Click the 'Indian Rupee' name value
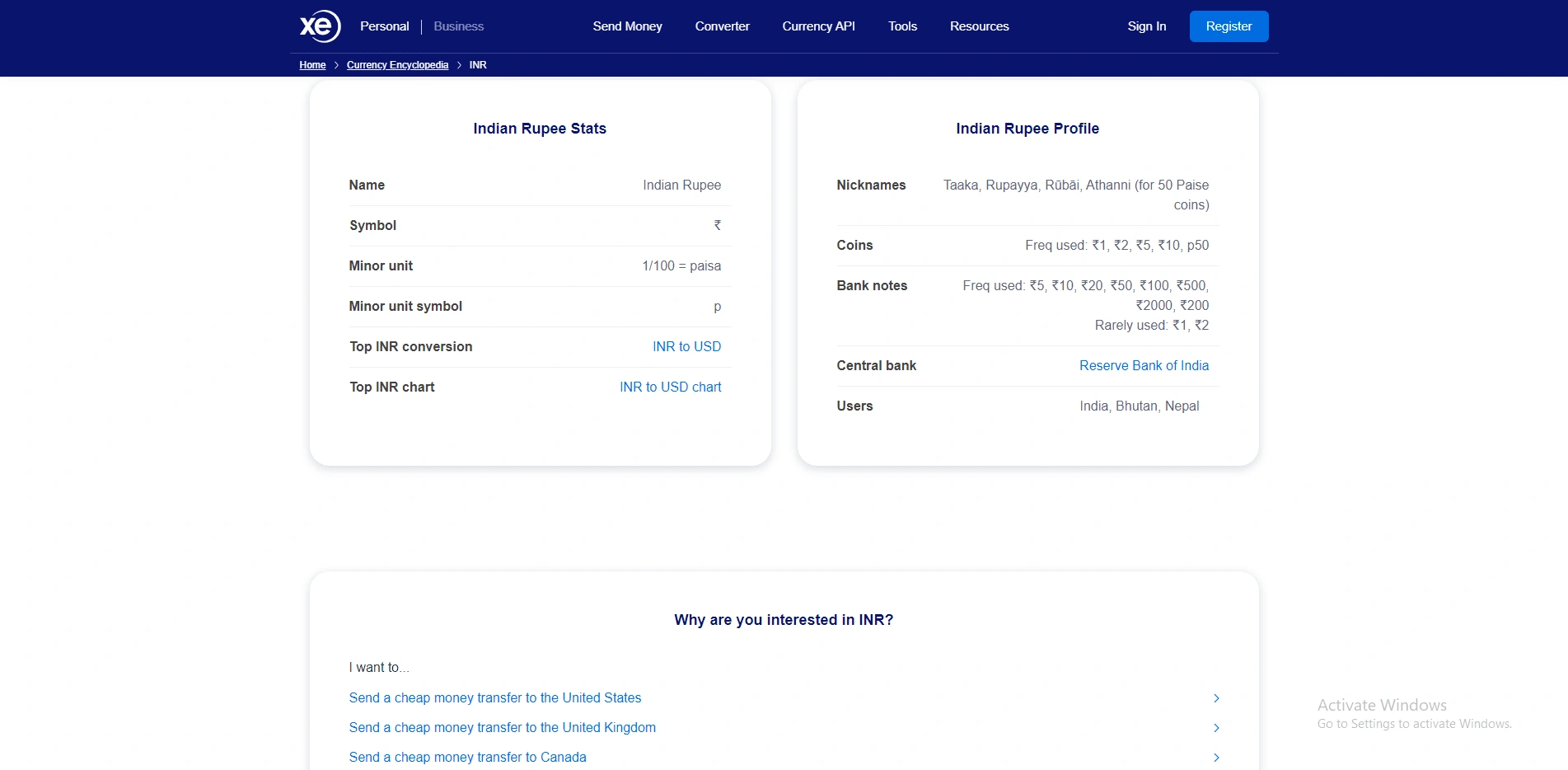Screen dimensions: 1568x770 pyautogui.click(x=681, y=185)
